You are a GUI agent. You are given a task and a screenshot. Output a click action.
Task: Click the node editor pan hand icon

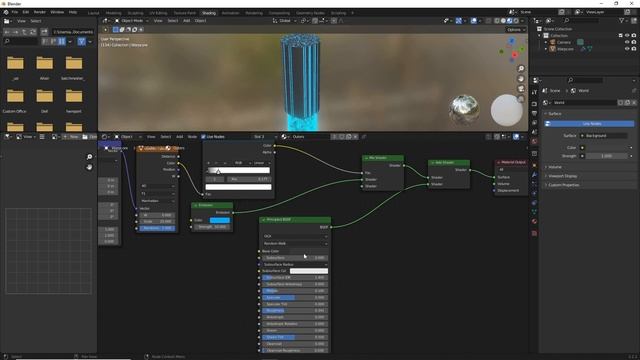(89, 167)
